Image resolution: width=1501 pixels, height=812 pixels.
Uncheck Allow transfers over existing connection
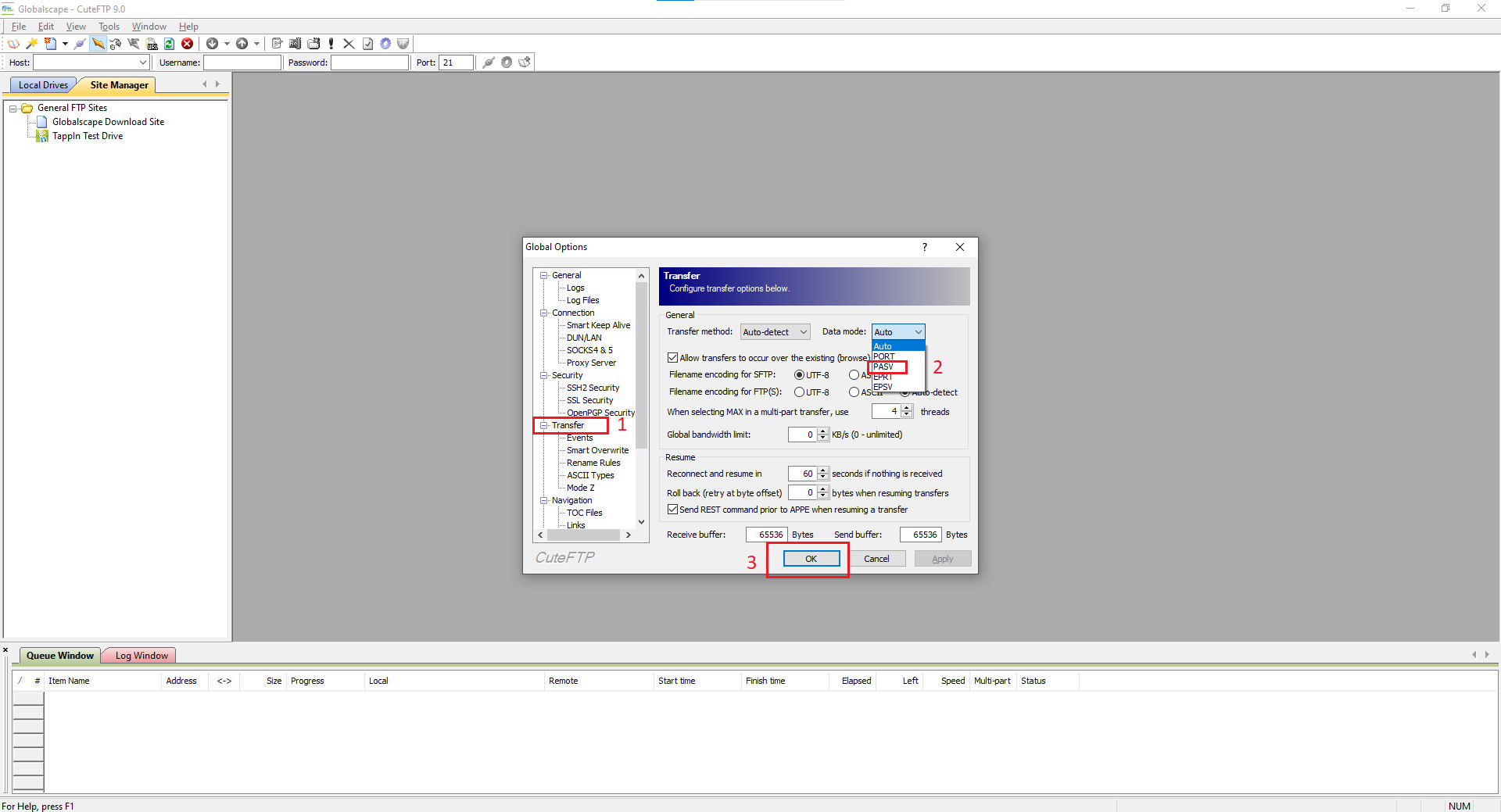point(672,358)
